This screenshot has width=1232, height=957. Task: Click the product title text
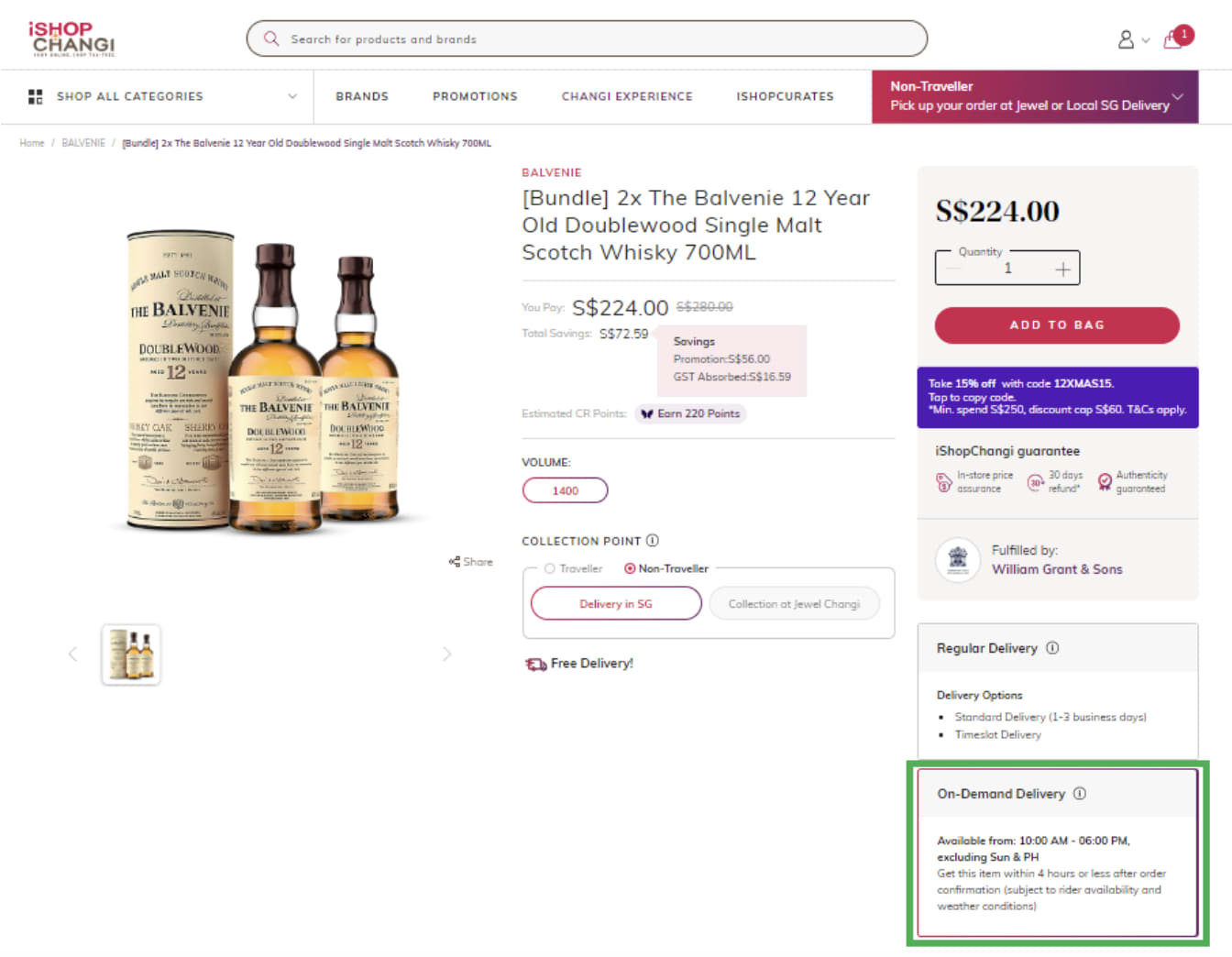coord(697,225)
